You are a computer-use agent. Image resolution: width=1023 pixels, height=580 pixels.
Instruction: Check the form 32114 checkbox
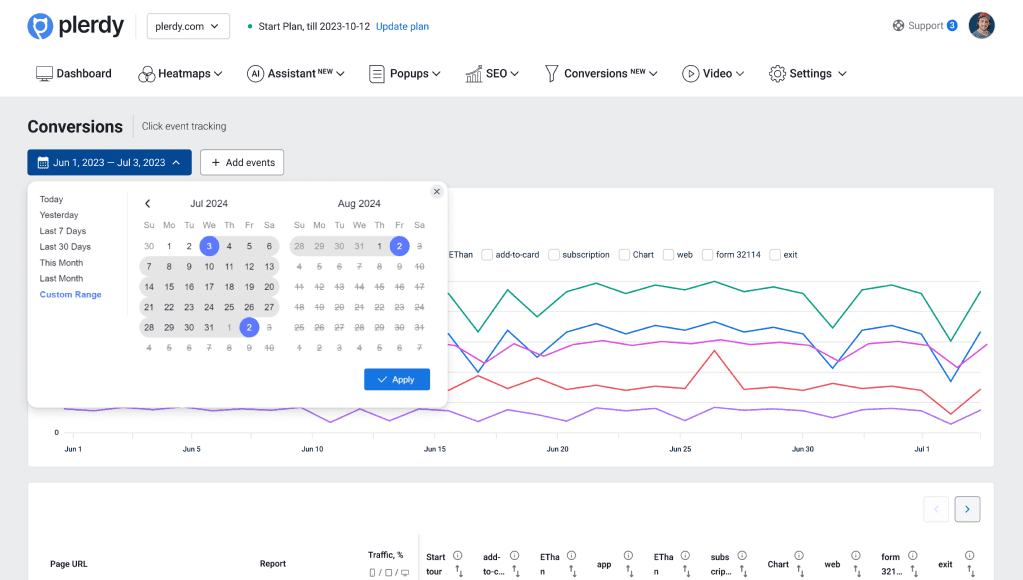tap(708, 255)
